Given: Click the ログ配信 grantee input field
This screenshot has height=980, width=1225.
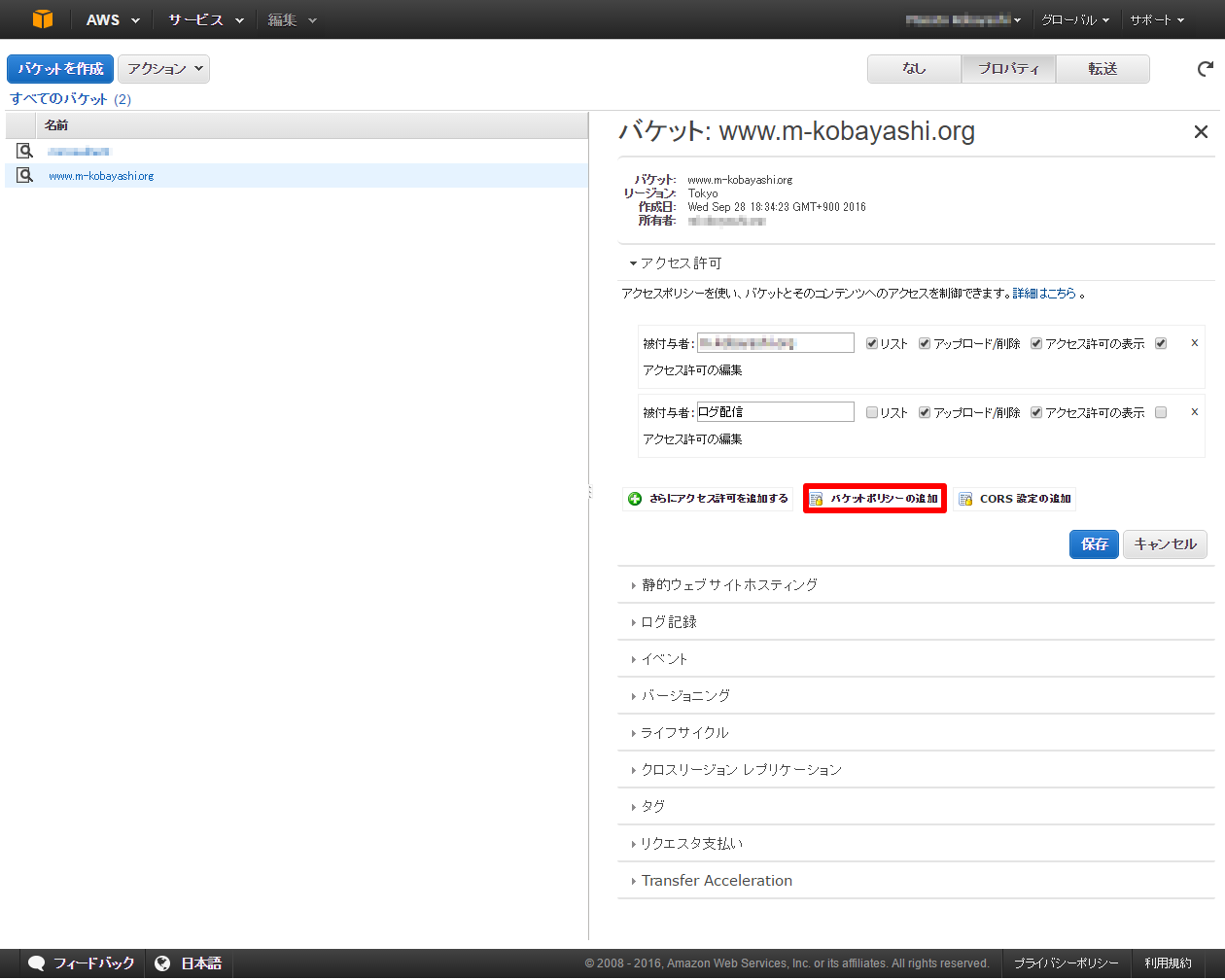Looking at the screenshot, I should point(776,412).
